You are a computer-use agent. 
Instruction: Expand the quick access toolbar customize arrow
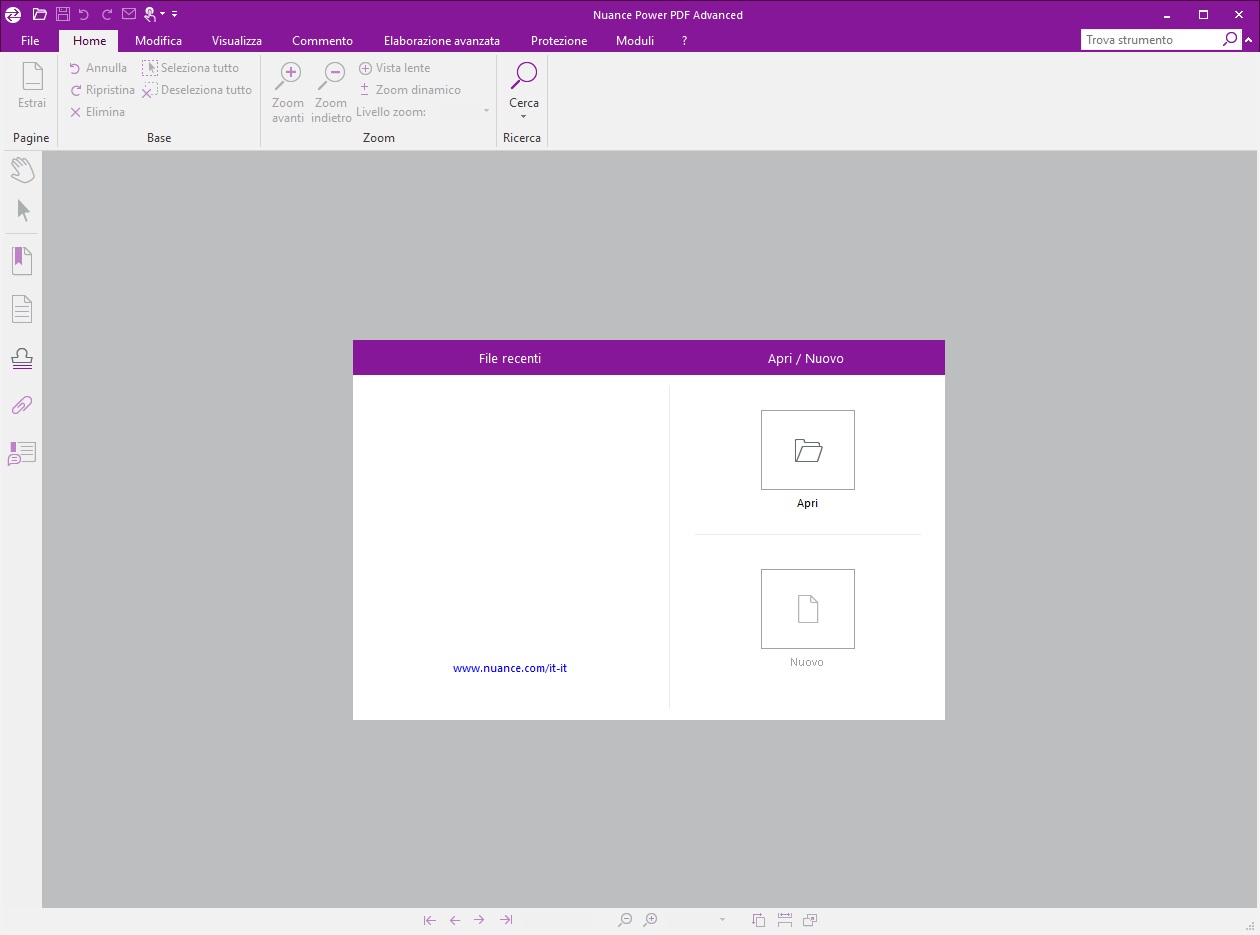175,14
